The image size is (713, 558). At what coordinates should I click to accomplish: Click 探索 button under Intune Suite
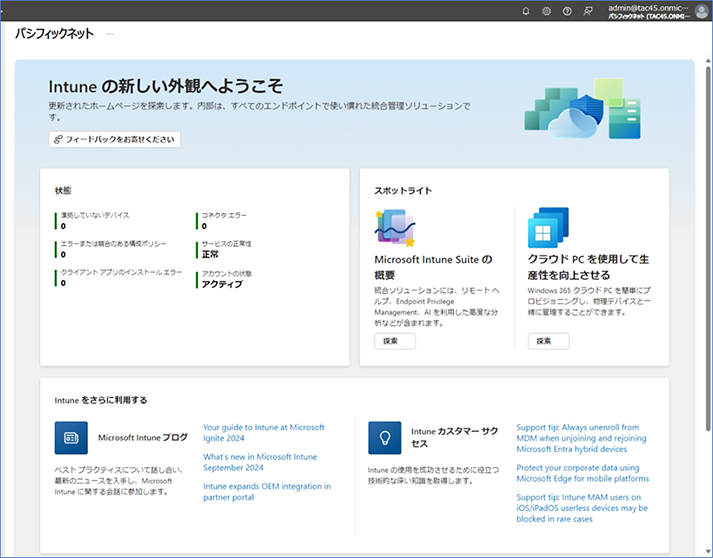tap(395, 341)
